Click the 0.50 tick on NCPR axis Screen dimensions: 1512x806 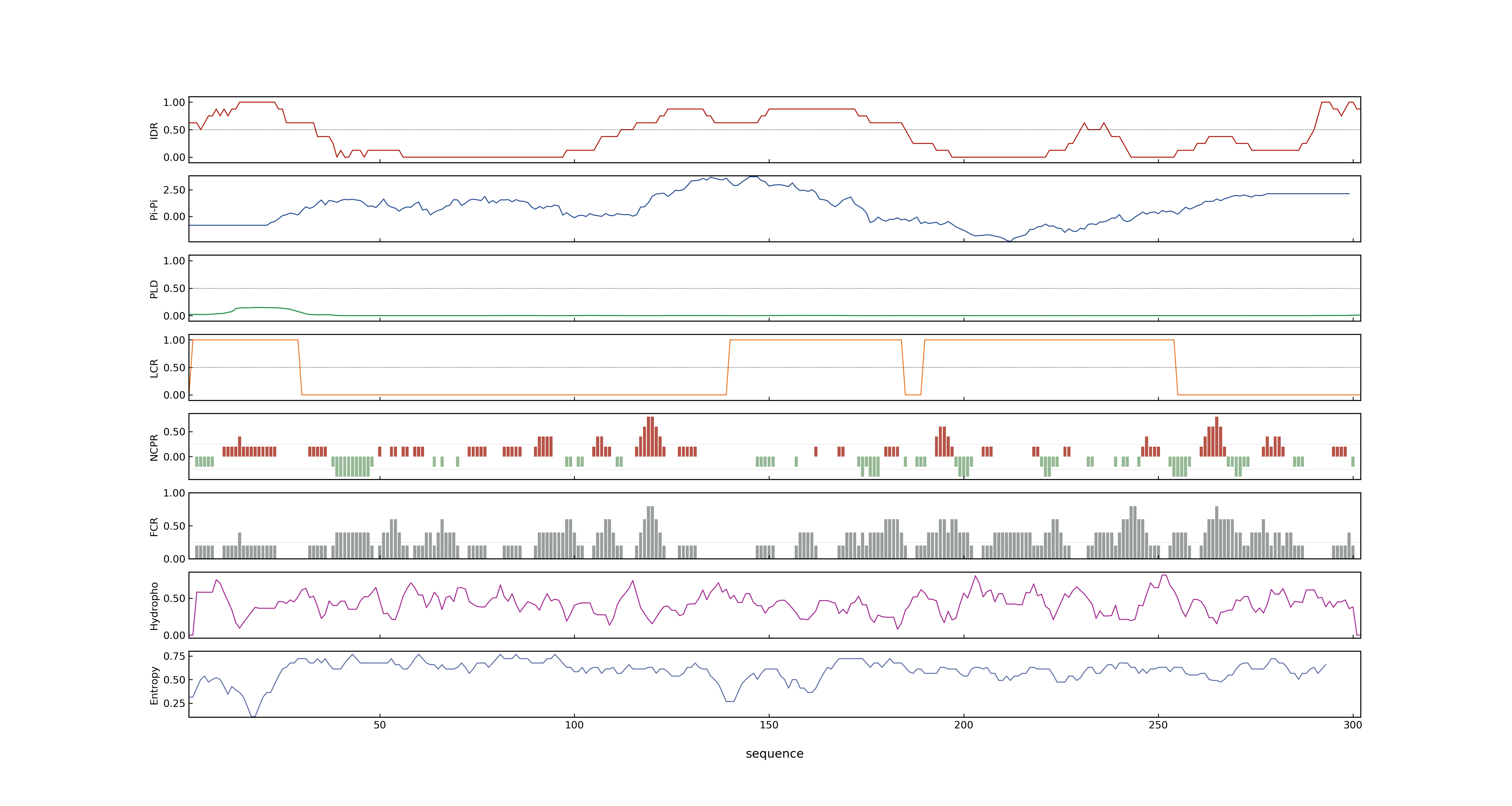point(174,432)
